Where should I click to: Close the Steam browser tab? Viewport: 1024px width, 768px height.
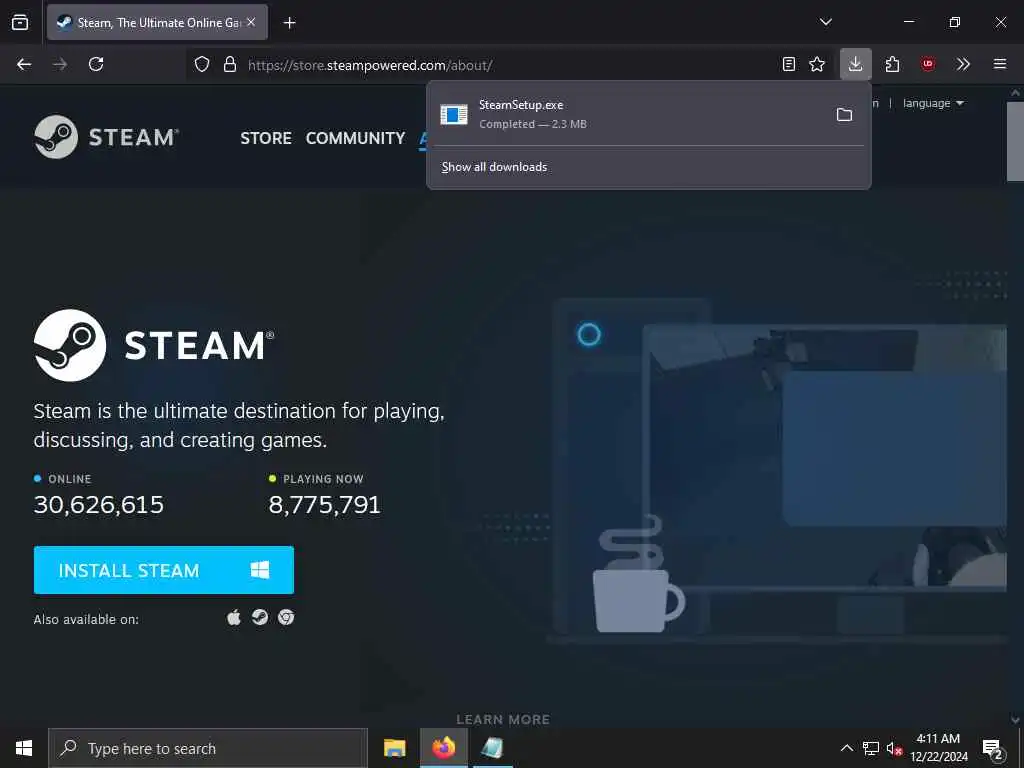251,22
